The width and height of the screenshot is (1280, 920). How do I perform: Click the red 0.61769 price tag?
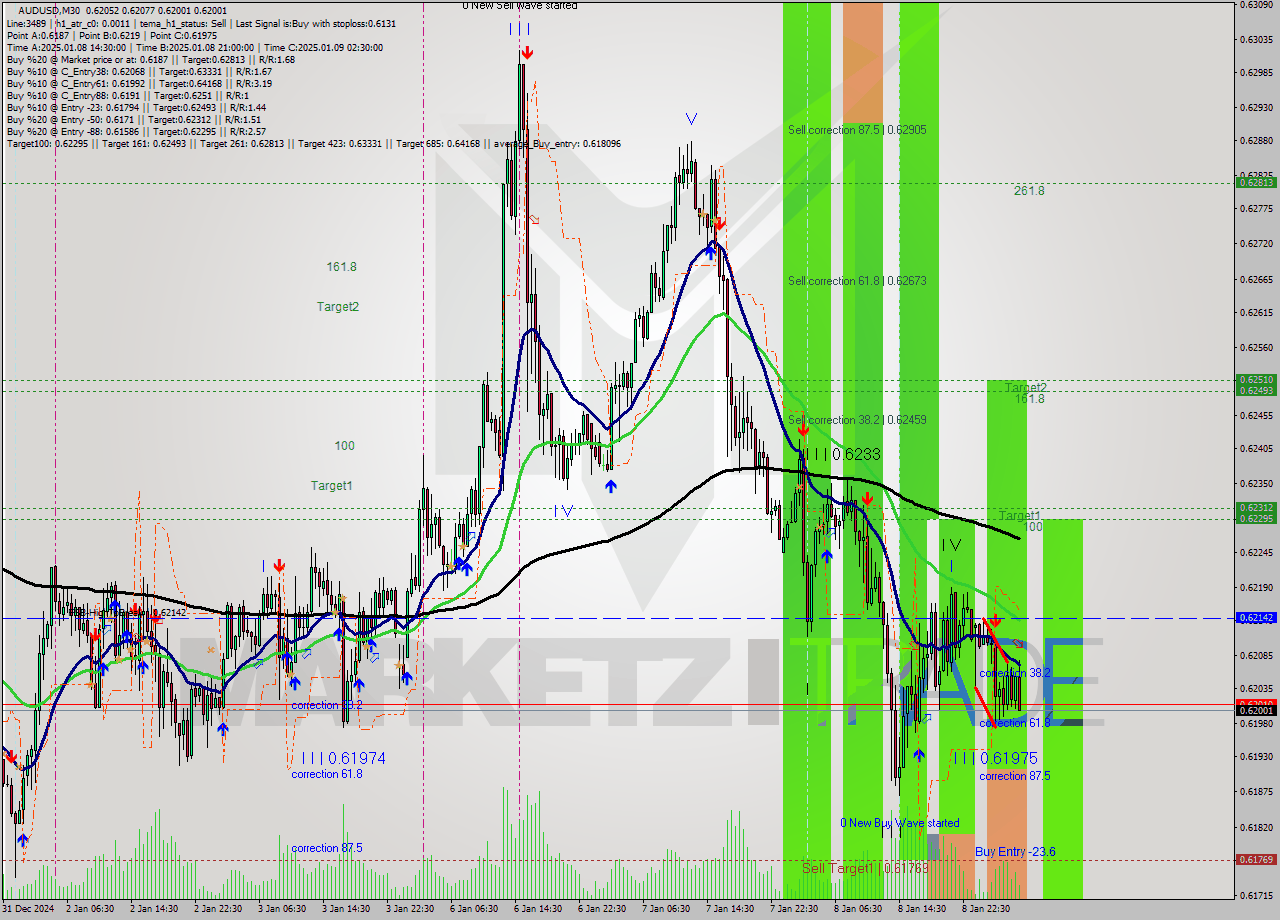pyautogui.click(x=1256, y=860)
